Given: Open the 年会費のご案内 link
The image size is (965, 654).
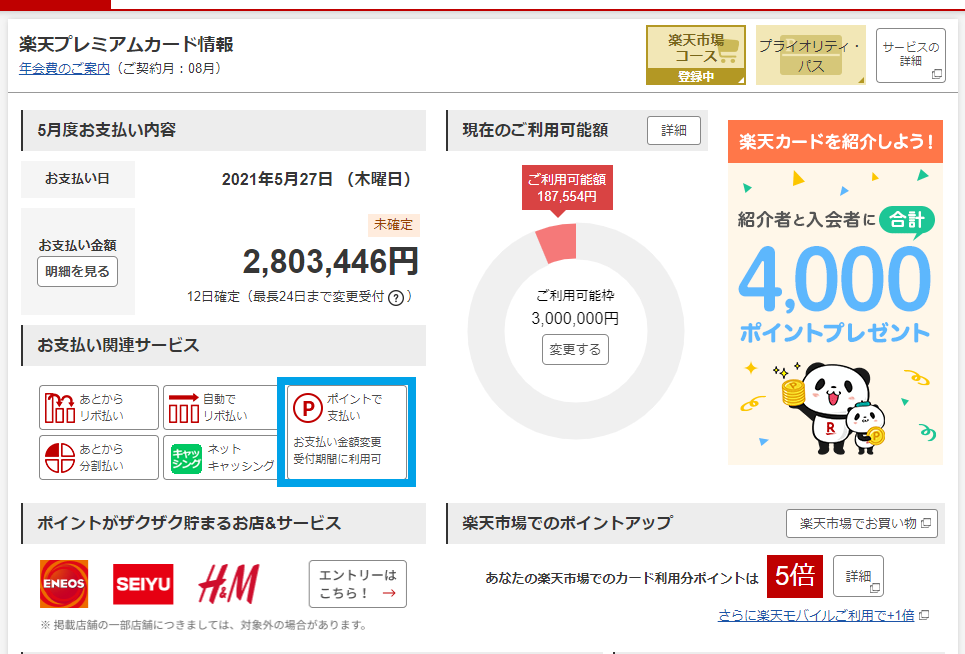Looking at the screenshot, I should click(64, 68).
